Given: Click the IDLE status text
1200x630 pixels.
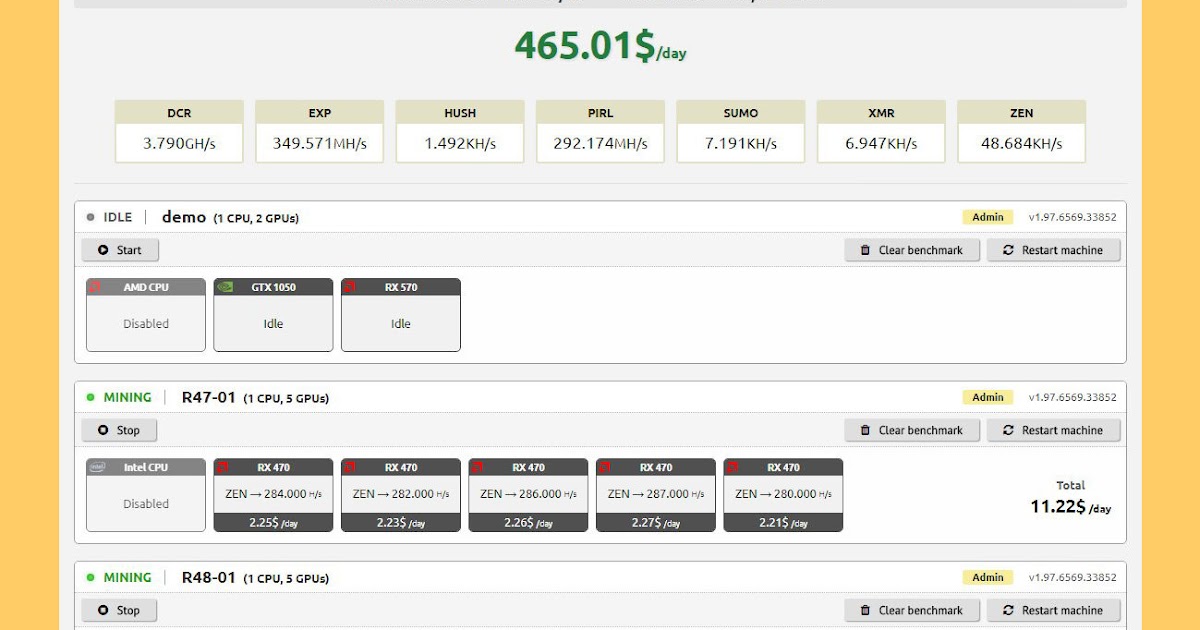Looking at the screenshot, I should point(118,217).
